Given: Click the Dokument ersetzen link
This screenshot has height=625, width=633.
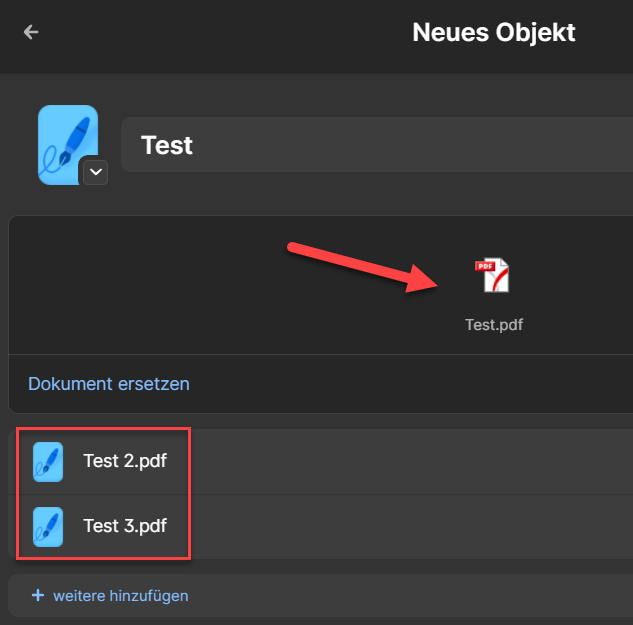Looking at the screenshot, I should pos(108,384).
